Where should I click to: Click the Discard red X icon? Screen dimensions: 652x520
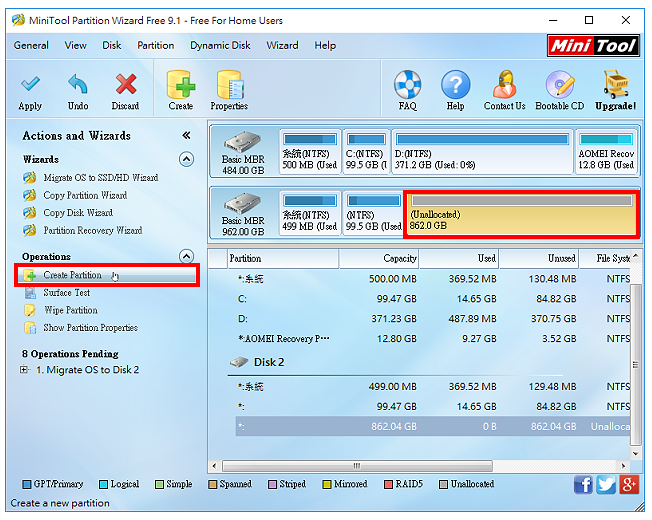coord(126,84)
